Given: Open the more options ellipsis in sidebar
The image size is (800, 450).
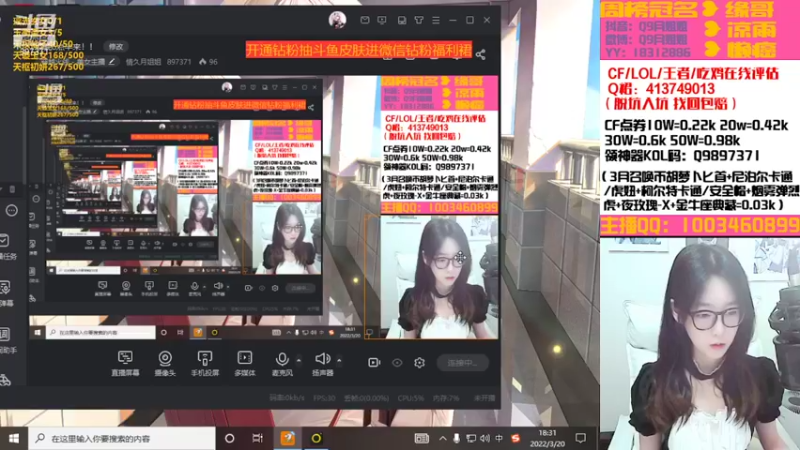Looking at the screenshot, I should (x=12, y=211).
